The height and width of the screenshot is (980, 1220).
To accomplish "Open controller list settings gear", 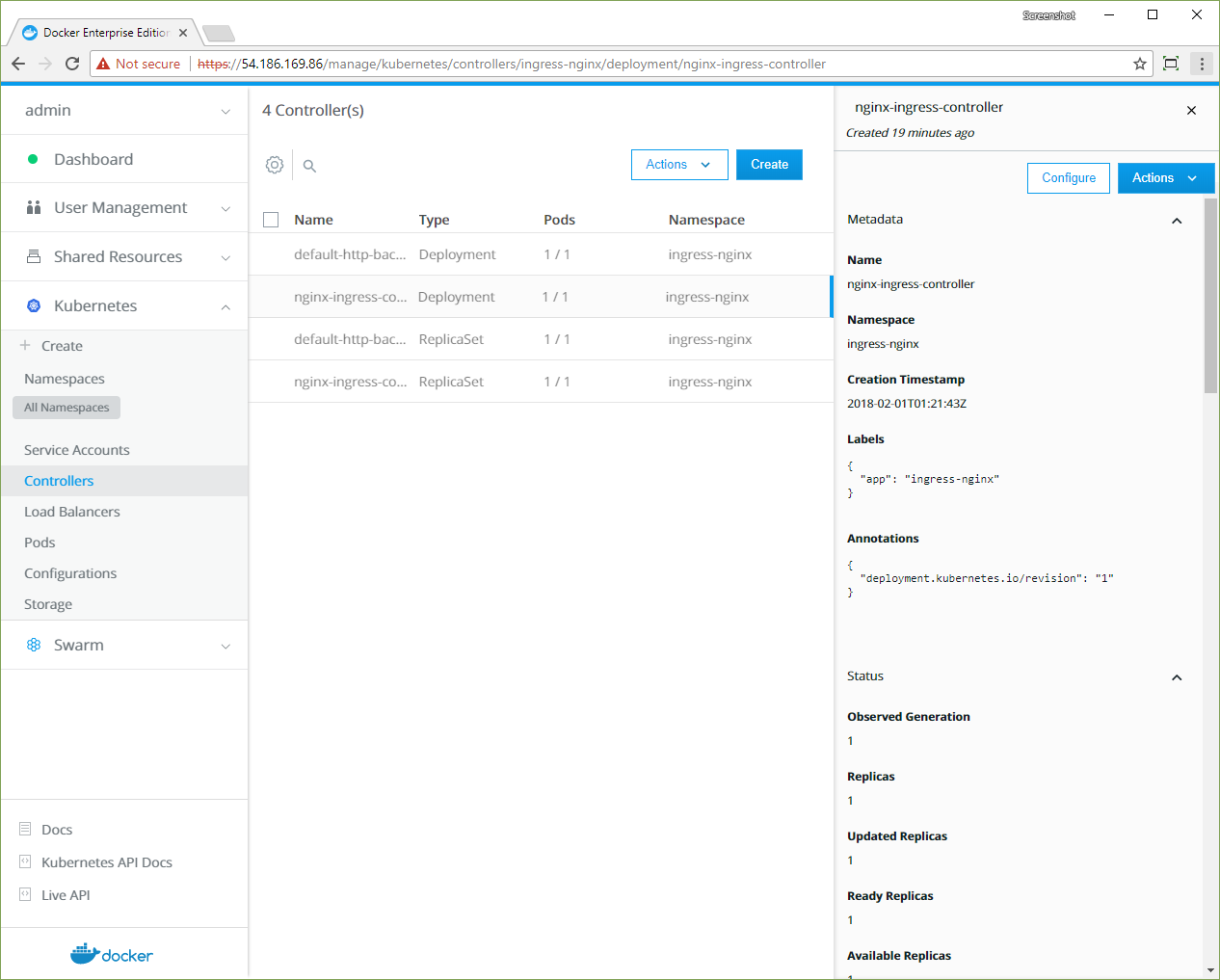I will (275, 165).
